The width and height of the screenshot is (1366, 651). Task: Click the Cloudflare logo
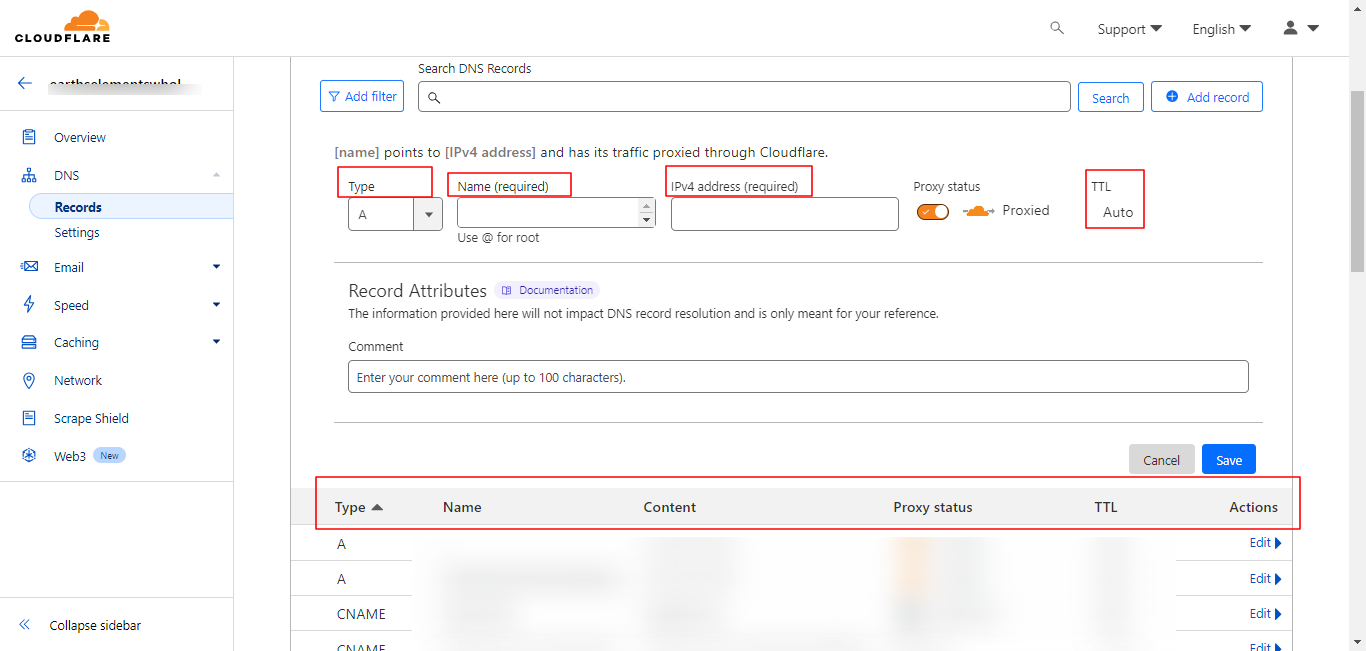(62, 27)
